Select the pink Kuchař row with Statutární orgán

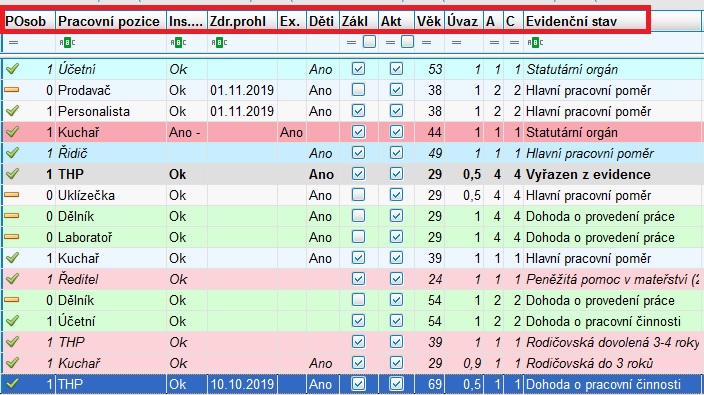point(352,132)
